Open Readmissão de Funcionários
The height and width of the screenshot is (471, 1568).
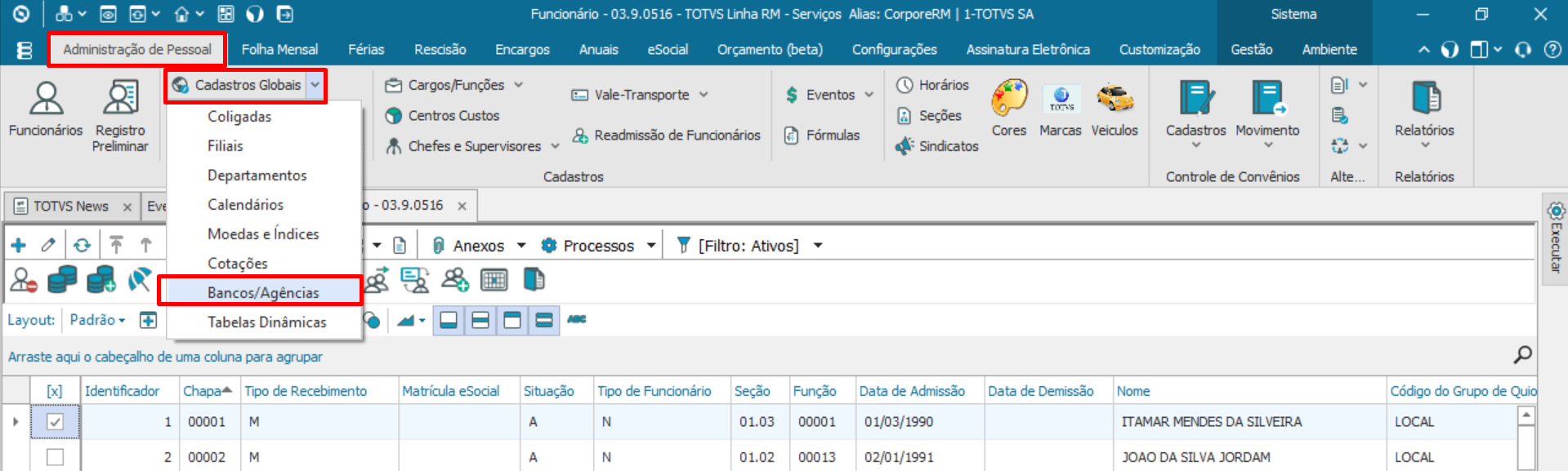[x=666, y=136]
